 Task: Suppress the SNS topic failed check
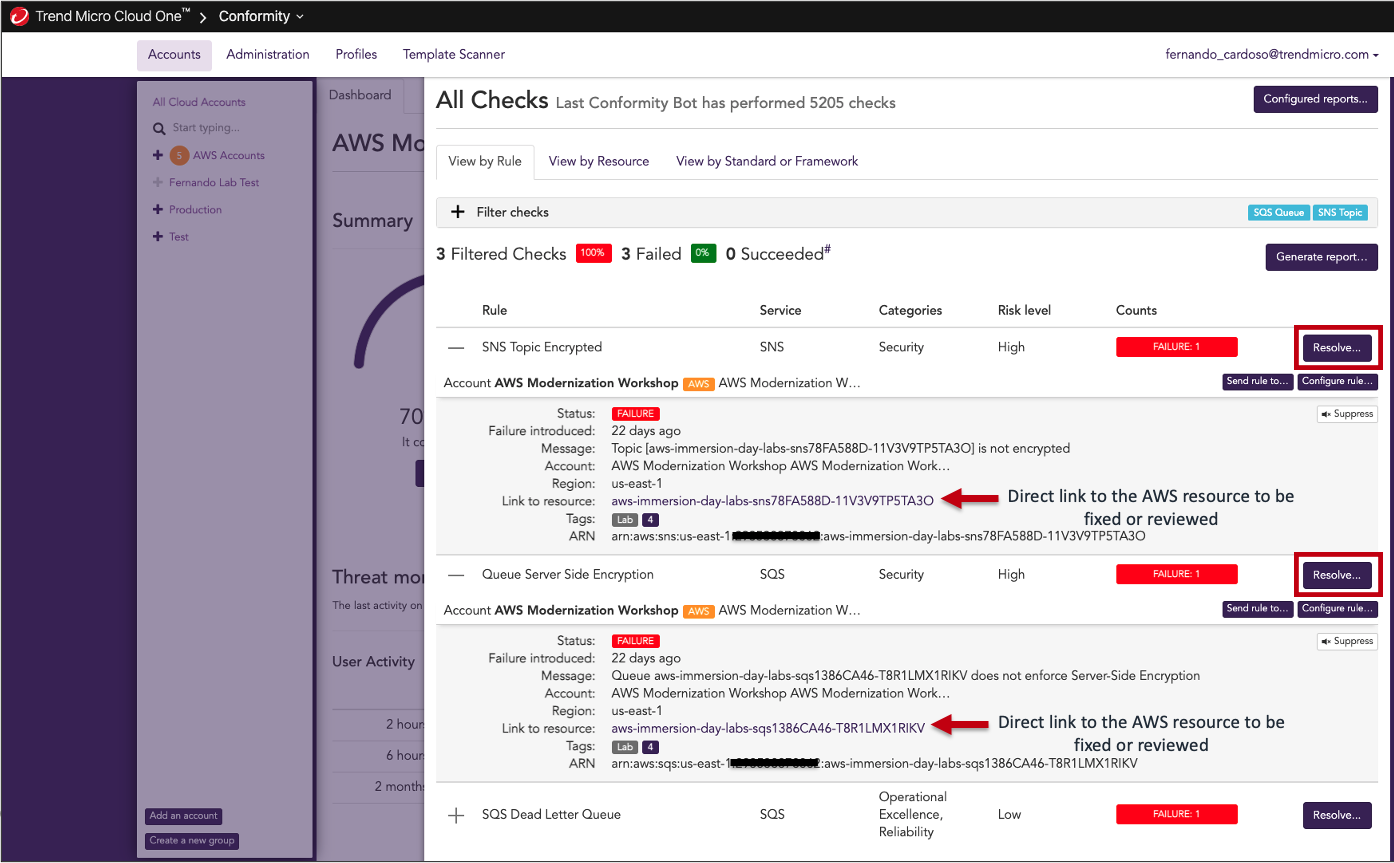(1347, 414)
